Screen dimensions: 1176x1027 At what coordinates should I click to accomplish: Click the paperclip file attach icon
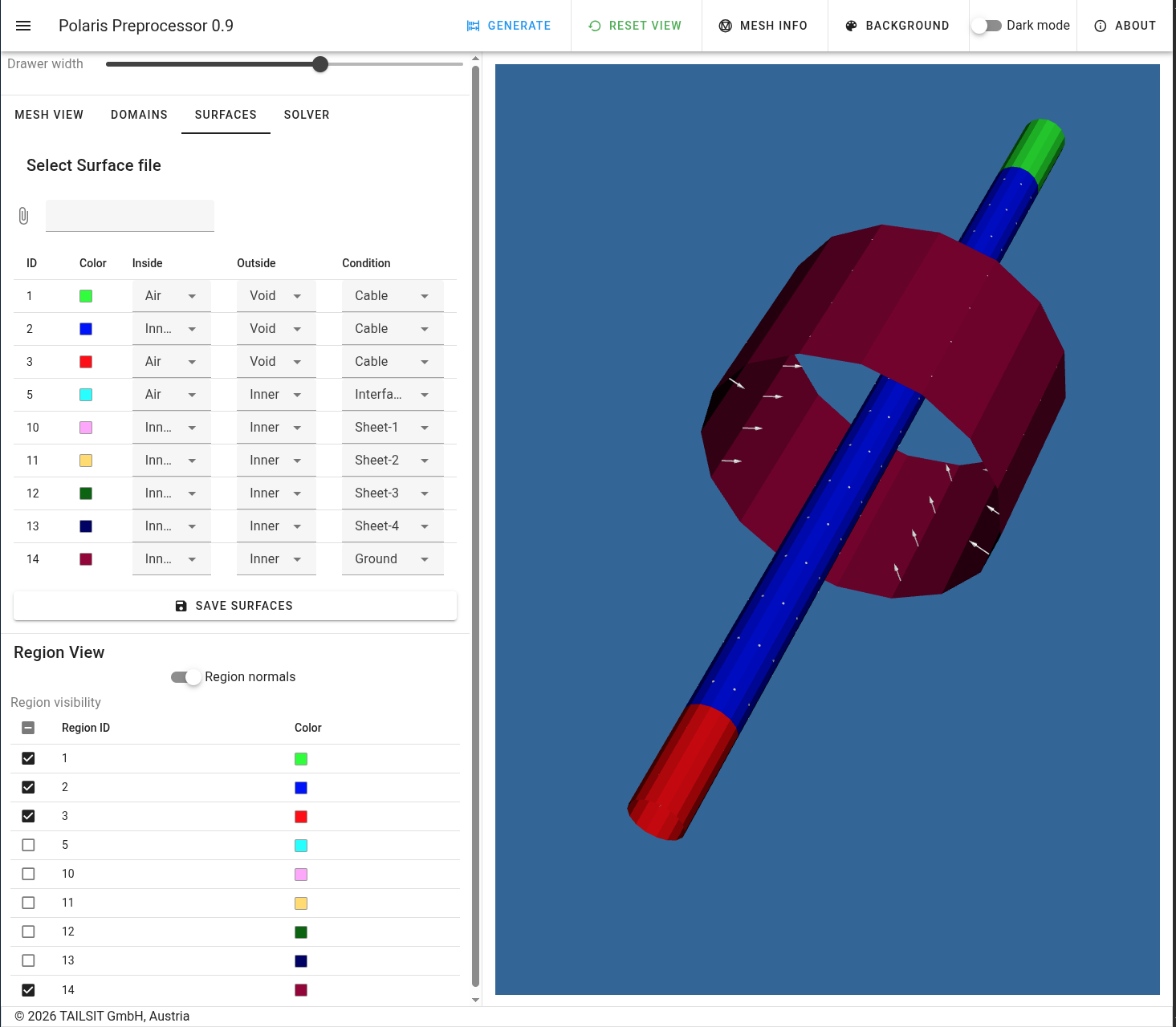(24, 216)
